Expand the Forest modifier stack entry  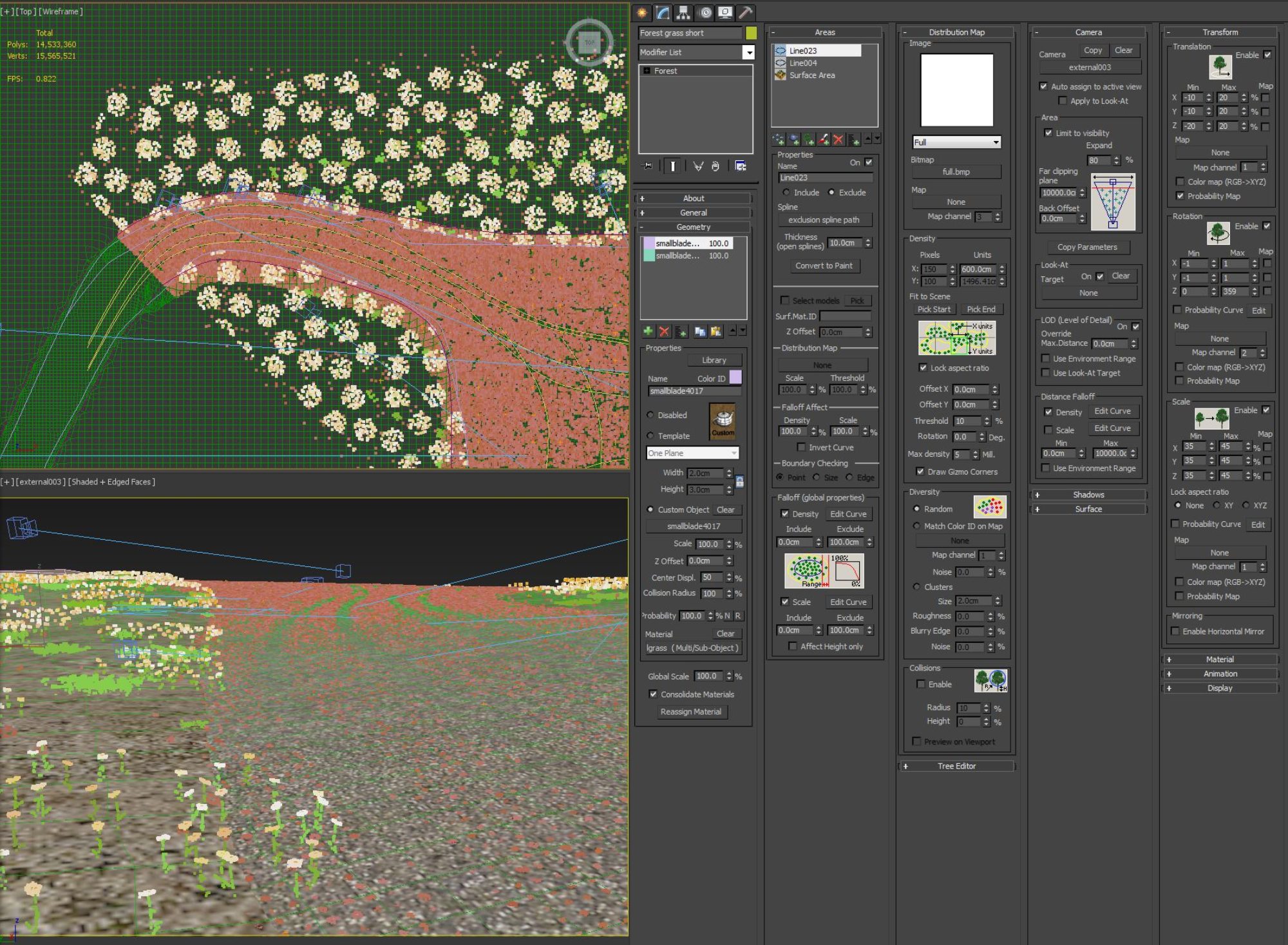[x=647, y=71]
